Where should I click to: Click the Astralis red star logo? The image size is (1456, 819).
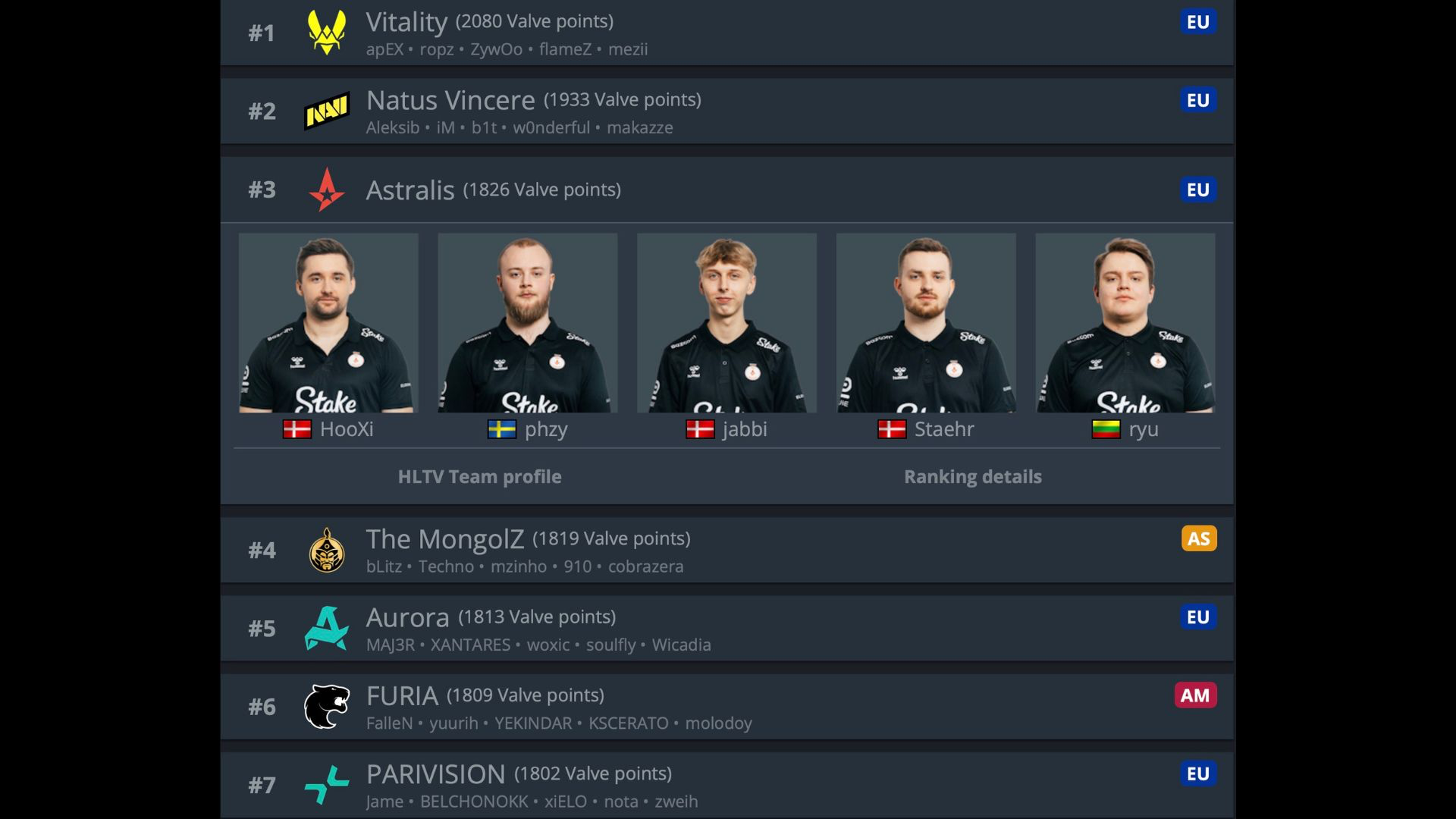click(327, 190)
